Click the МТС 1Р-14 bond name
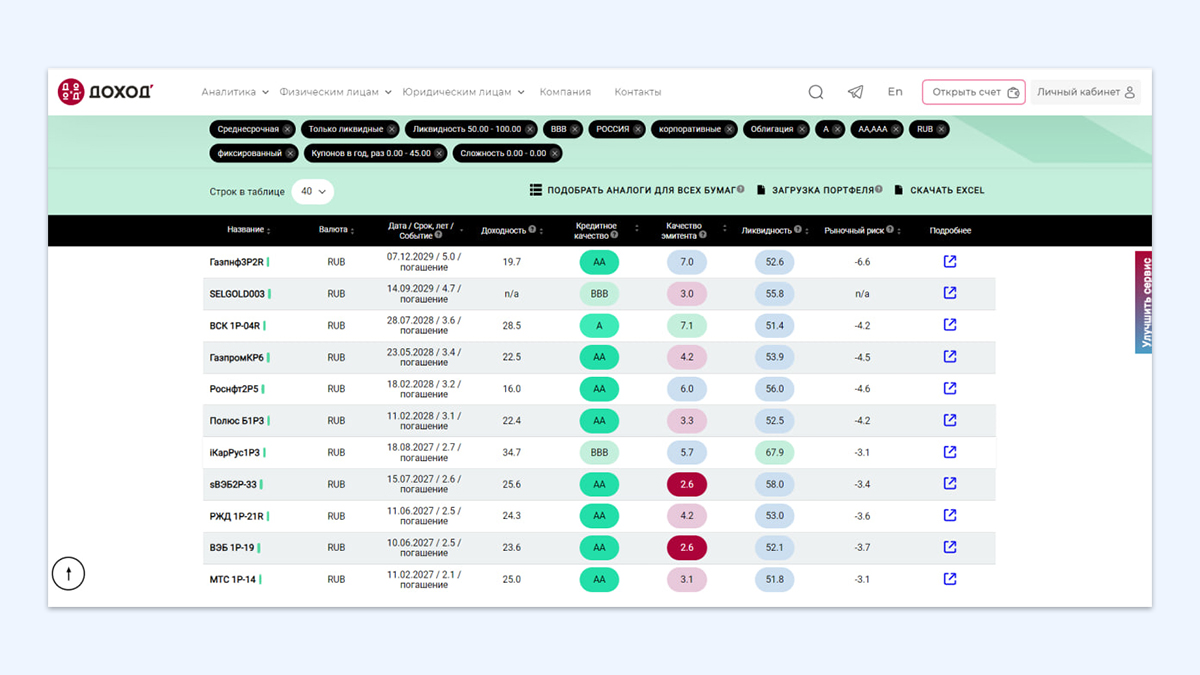This screenshot has width=1200, height=675. point(233,580)
